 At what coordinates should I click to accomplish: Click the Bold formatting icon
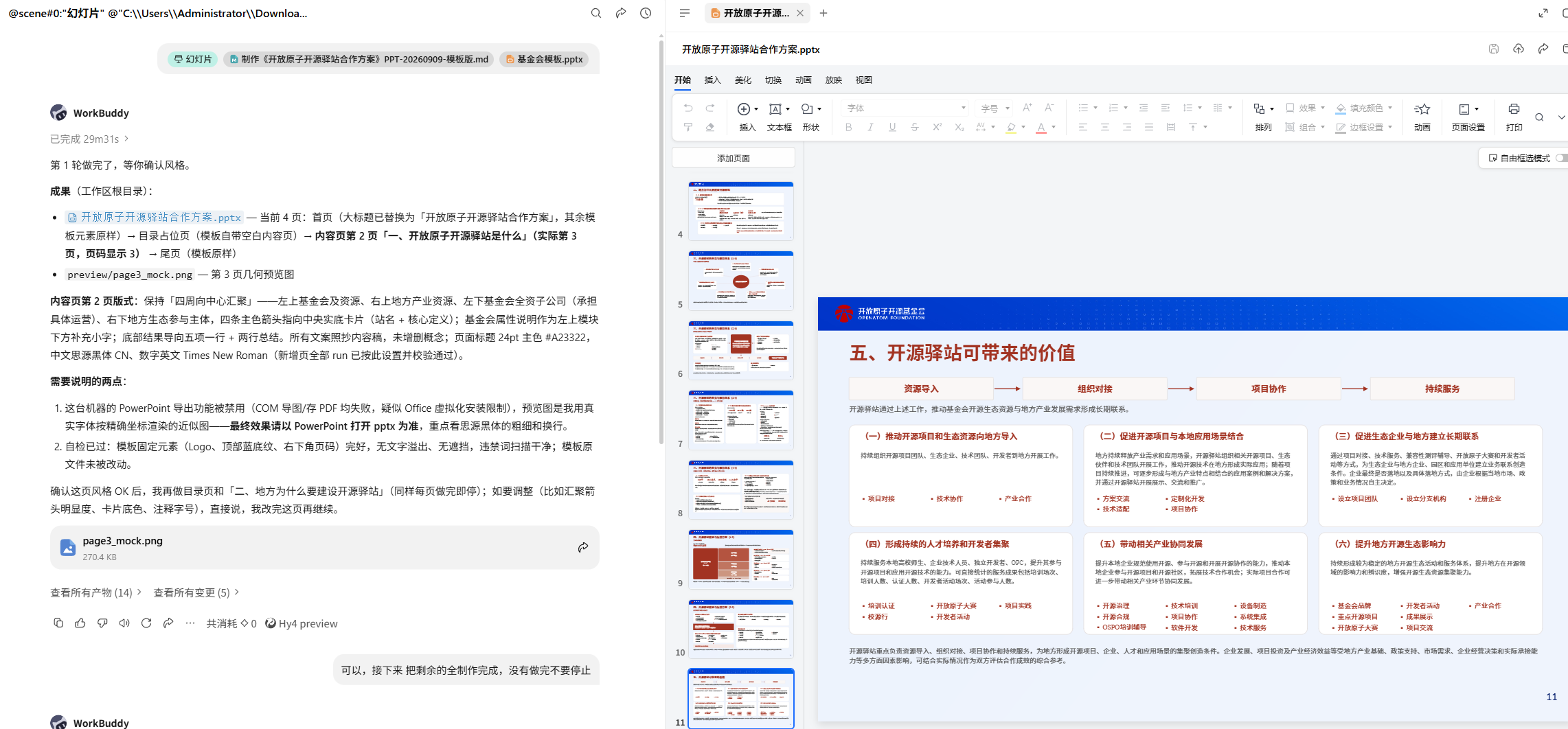click(x=849, y=127)
